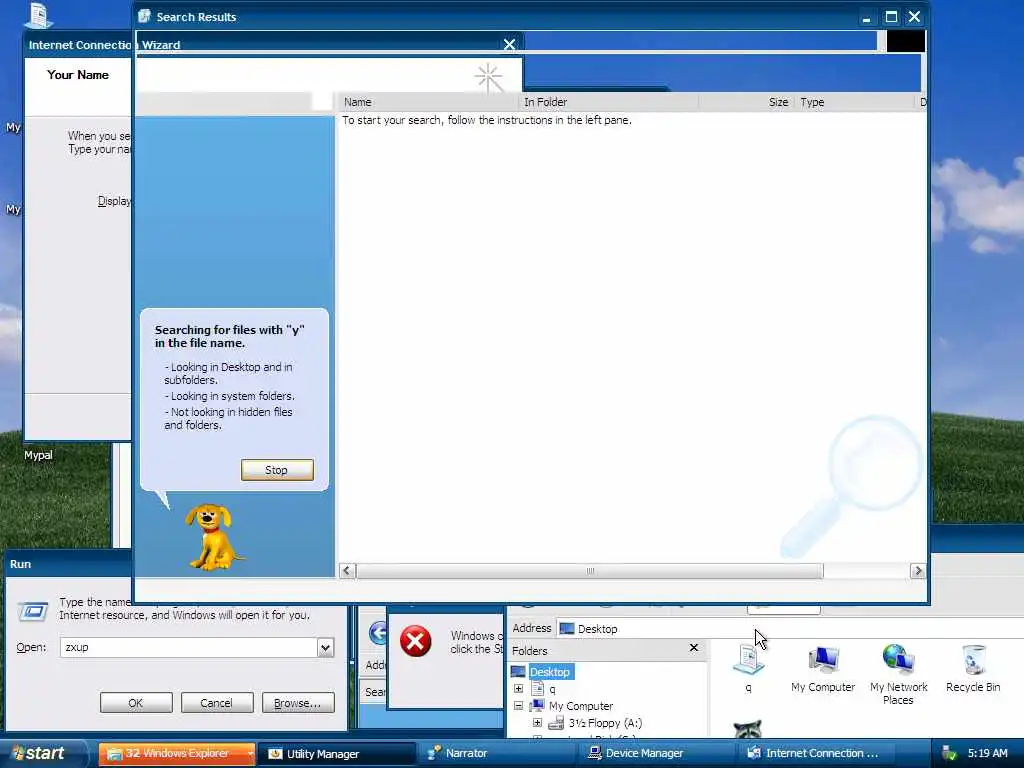The width and height of the screenshot is (1024, 768).
Task: Close the Folders pane with its X
Action: (x=694, y=648)
